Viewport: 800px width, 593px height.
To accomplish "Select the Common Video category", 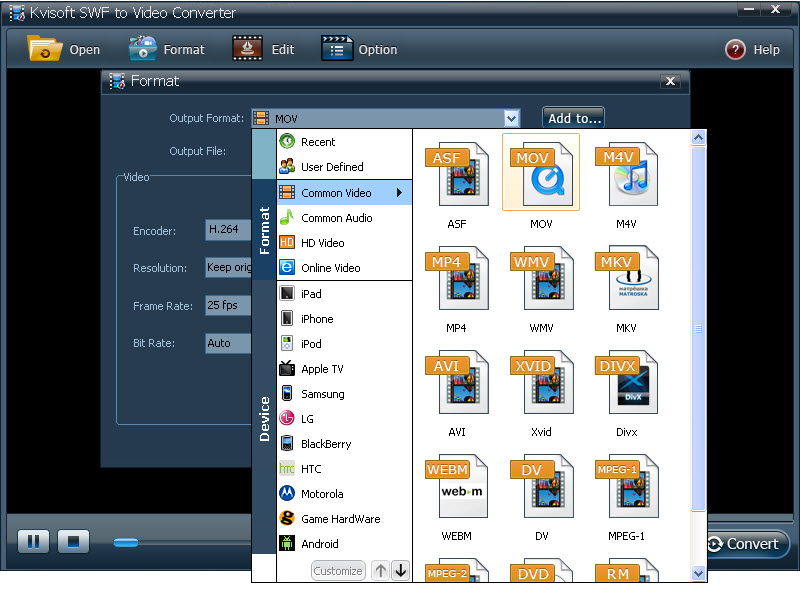I will tap(344, 192).
